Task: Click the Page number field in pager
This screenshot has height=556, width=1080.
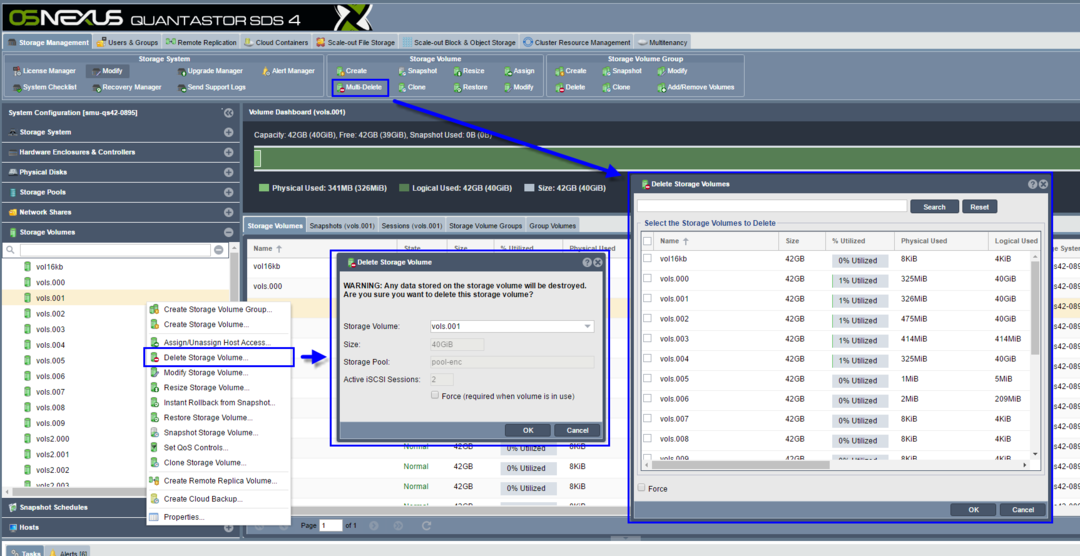Action: (331, 526)
